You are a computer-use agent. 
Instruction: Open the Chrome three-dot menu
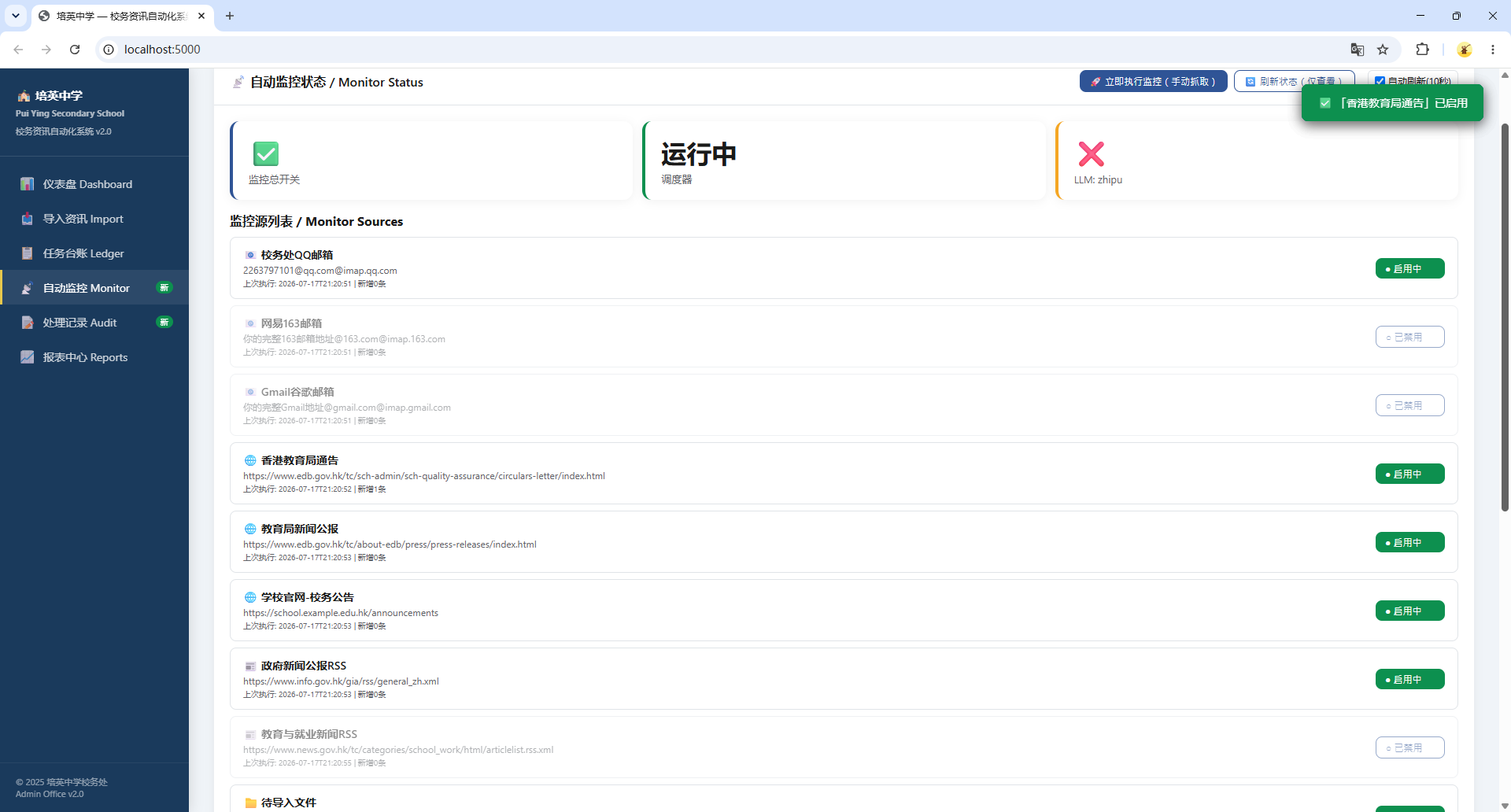(1493, 50)
